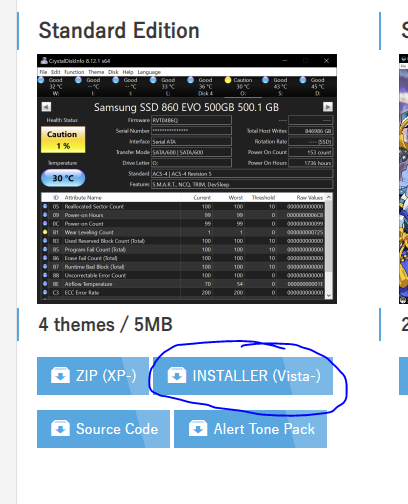Screen dimensions: 408x504
Task: Go to next disk with right arrow
Action: tap(328, 107)
